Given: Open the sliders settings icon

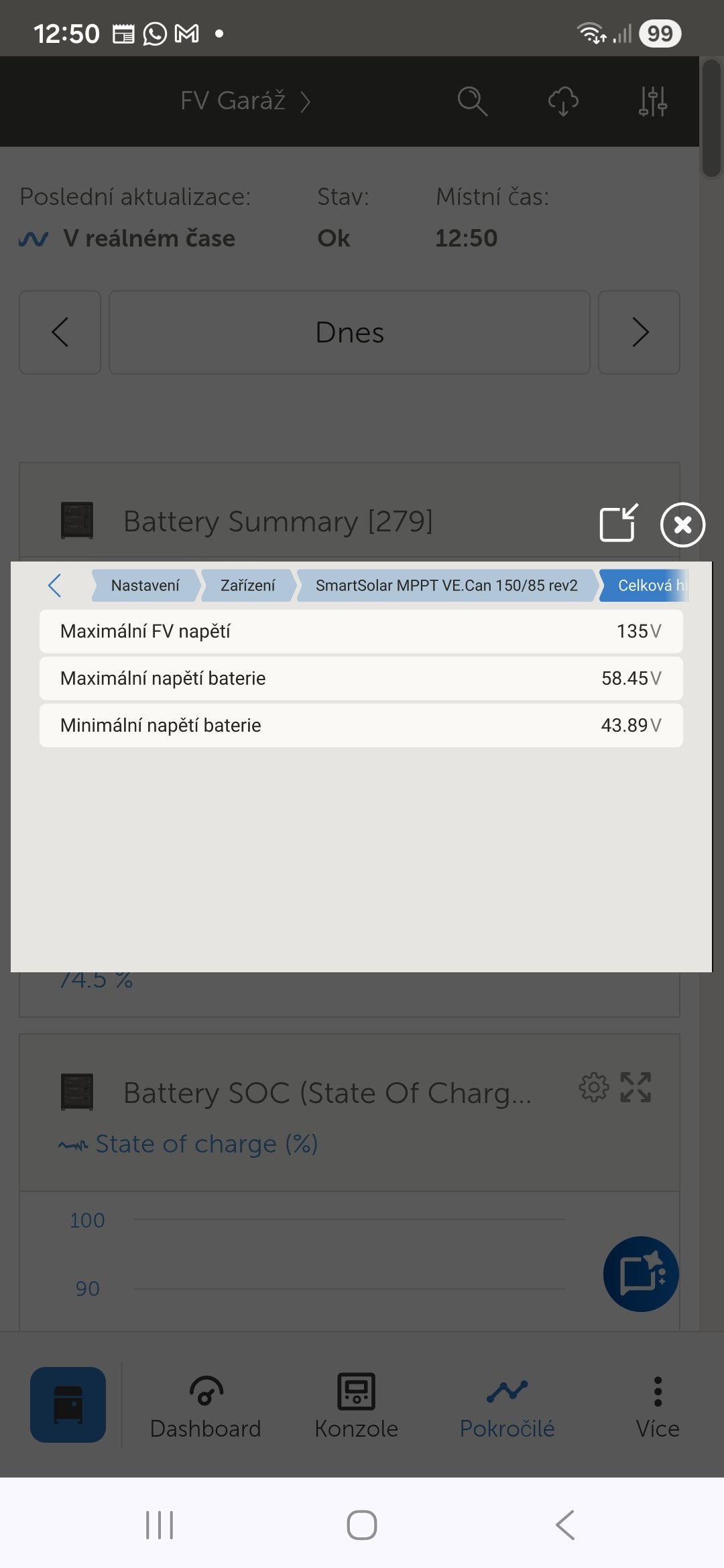Looking at the screenshot, I should [652, 101].
